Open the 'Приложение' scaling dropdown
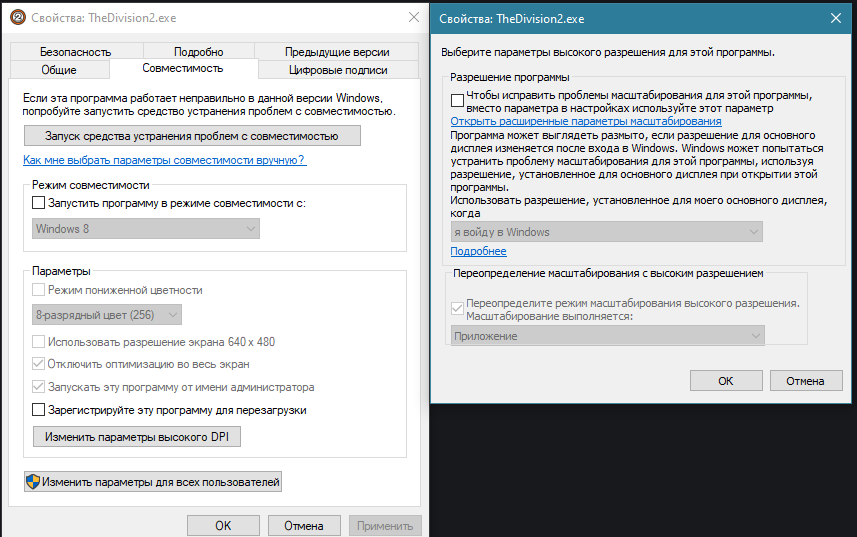Image resolution: width=857 pixels, height=537 pixels. click(x=608, y=336)
